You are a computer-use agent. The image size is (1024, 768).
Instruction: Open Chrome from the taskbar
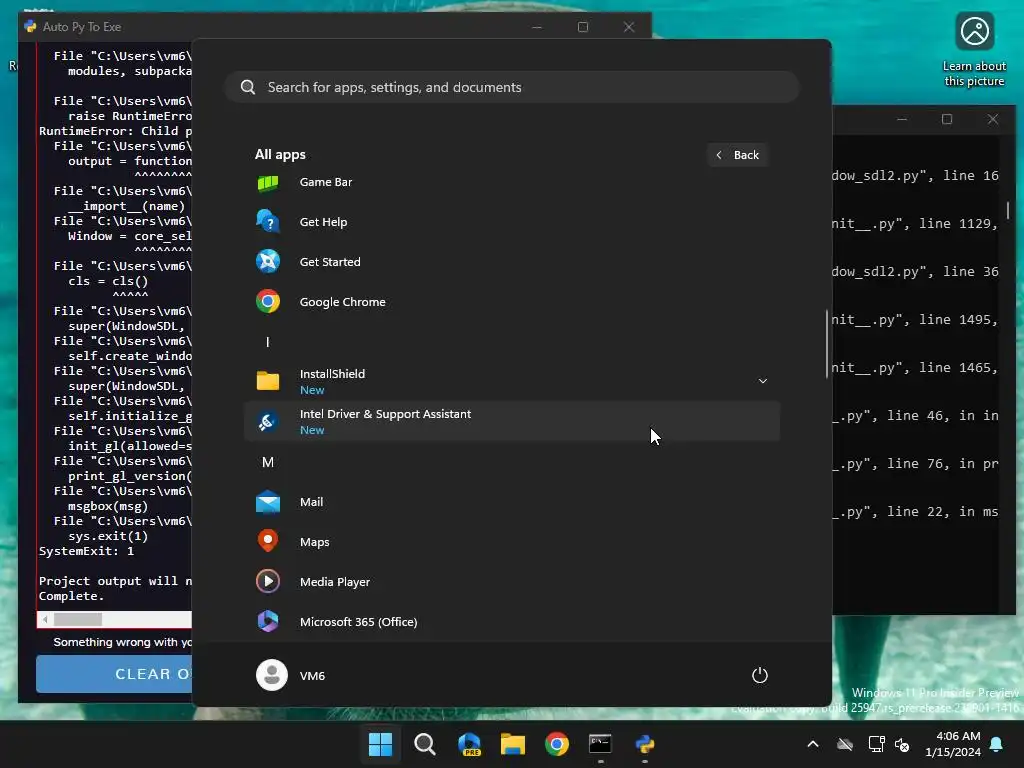pyautogui.click(x=557, y=744)
